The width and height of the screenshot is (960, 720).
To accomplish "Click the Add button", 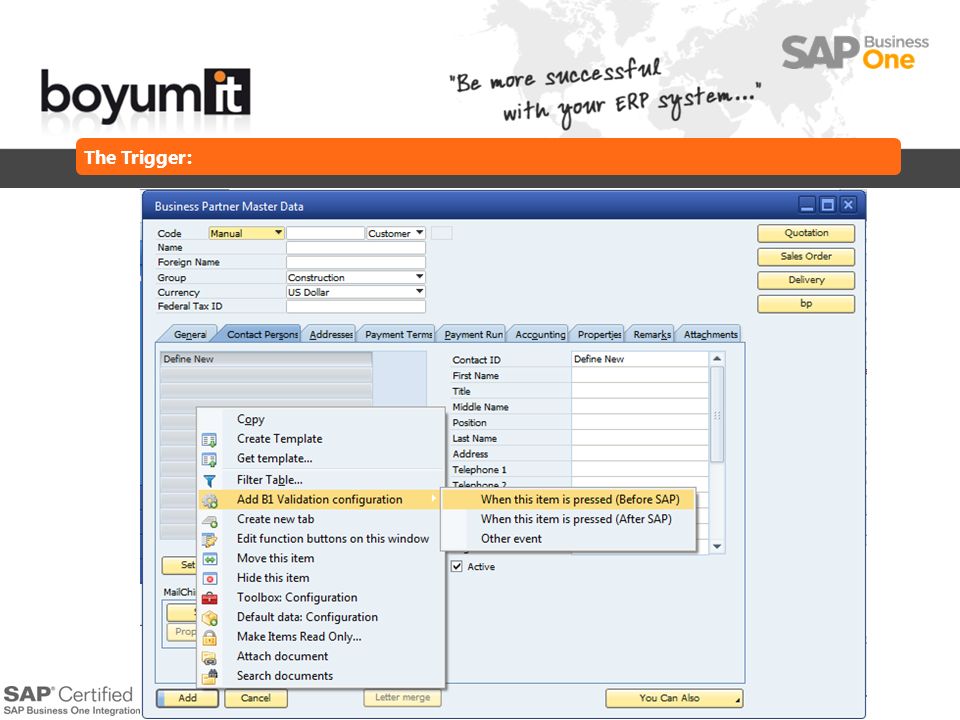I will [187, 698].
